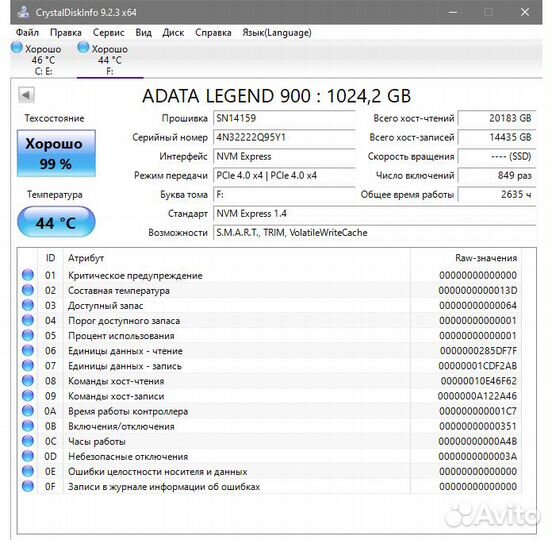This screenshot has height=540, width=552.
Task: Open the Сервис menu
Action: [x=108, y=33]
